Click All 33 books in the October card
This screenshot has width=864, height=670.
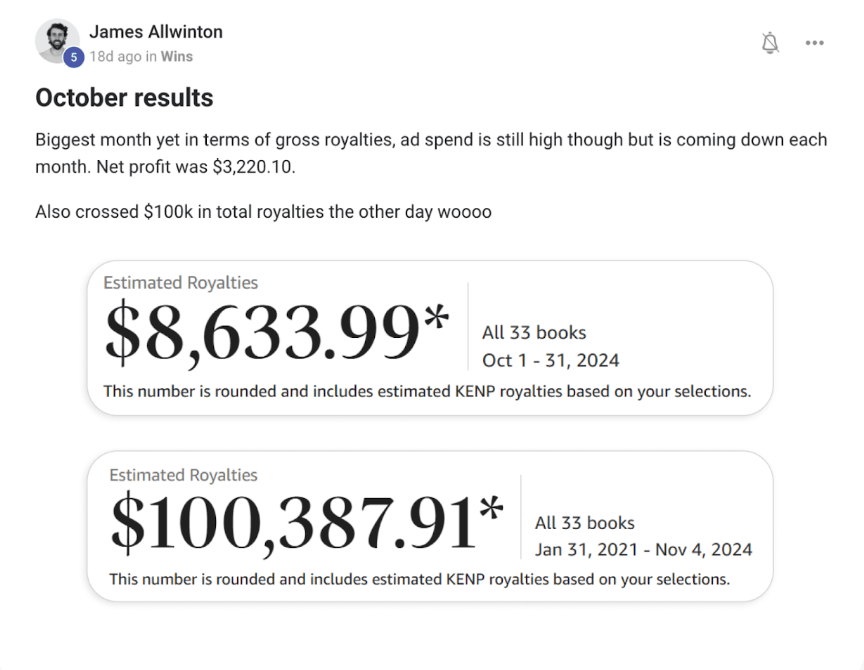click(x=534, y=333)
